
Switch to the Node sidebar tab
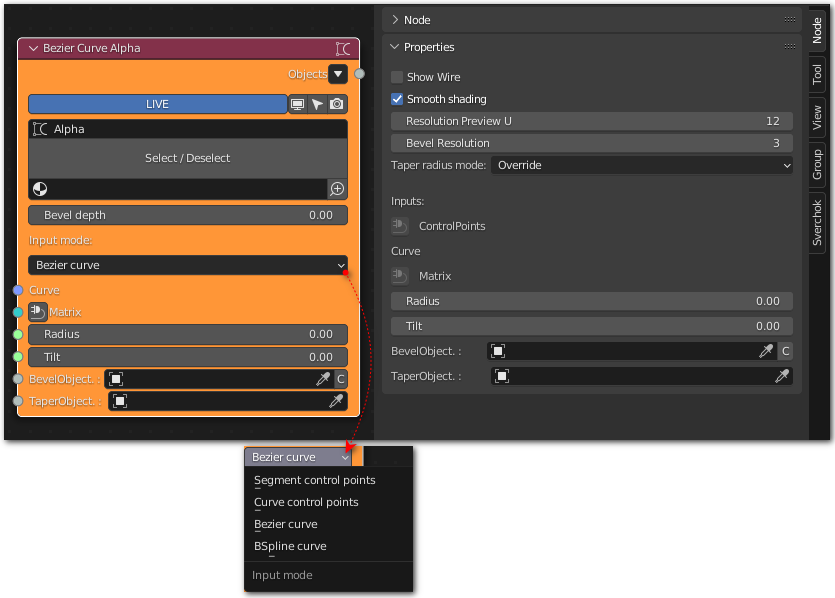click(x=817, y=30)
